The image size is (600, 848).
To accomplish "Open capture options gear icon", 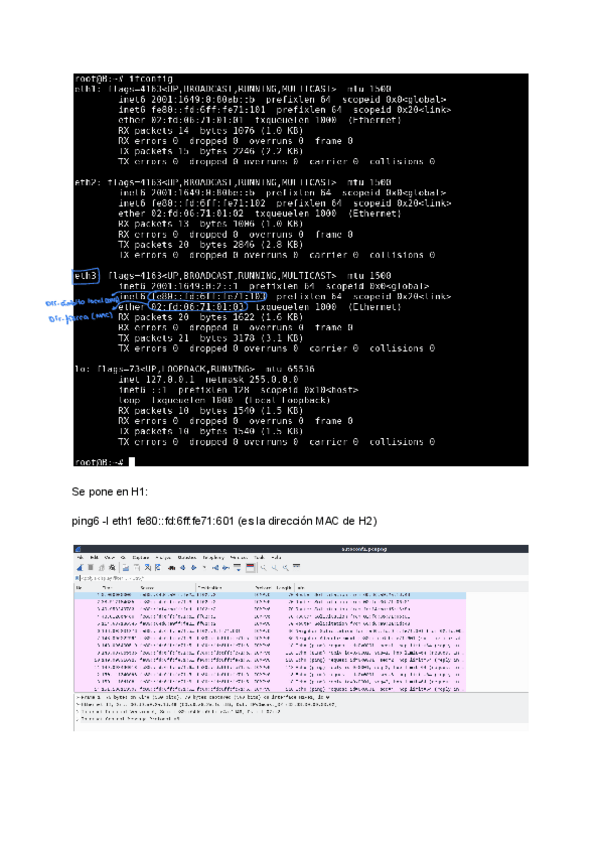I will point(112,567).
